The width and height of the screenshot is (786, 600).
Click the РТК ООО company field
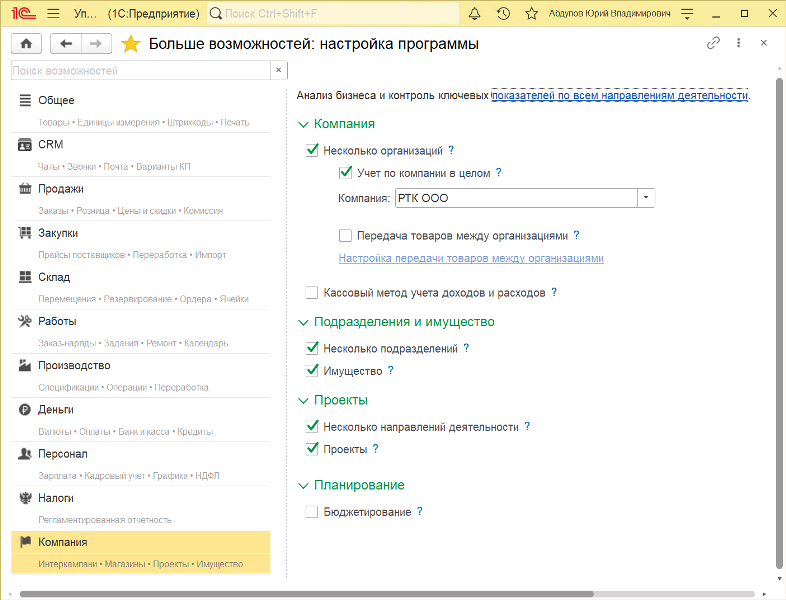pyautogui.click(x=516, y=198)
